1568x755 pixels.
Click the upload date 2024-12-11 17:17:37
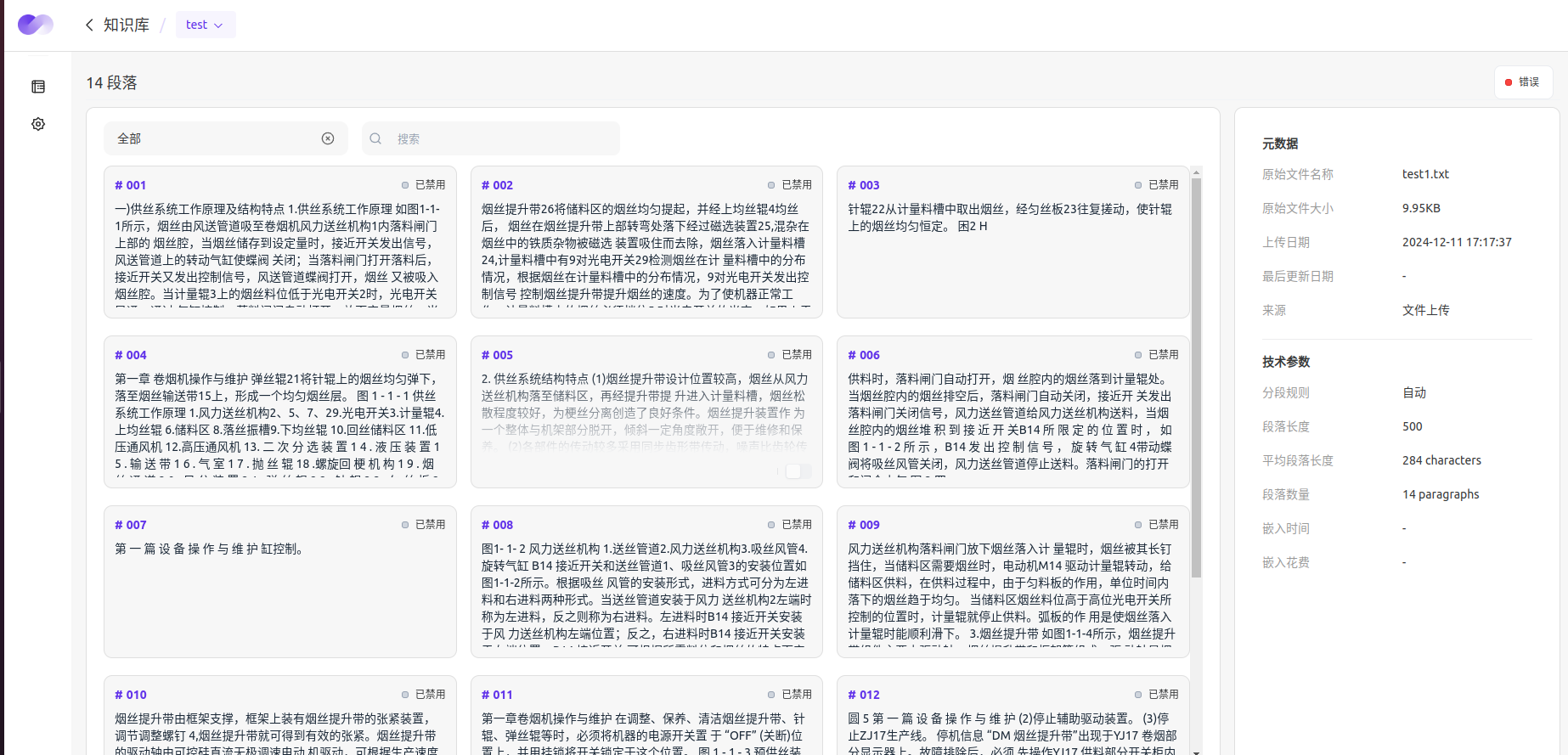pyautogui.click(x=1457, y=242)
